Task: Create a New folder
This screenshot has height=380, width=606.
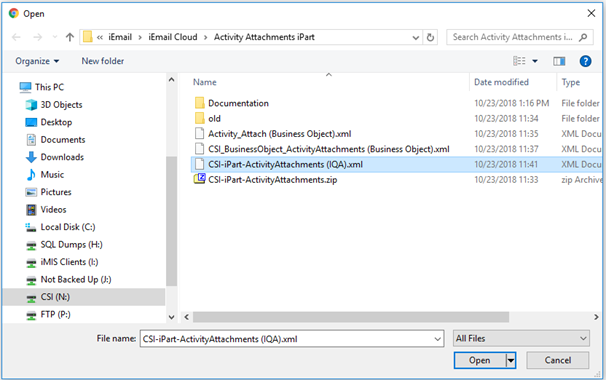Action: pyautogui.click(x=103, y=61)
